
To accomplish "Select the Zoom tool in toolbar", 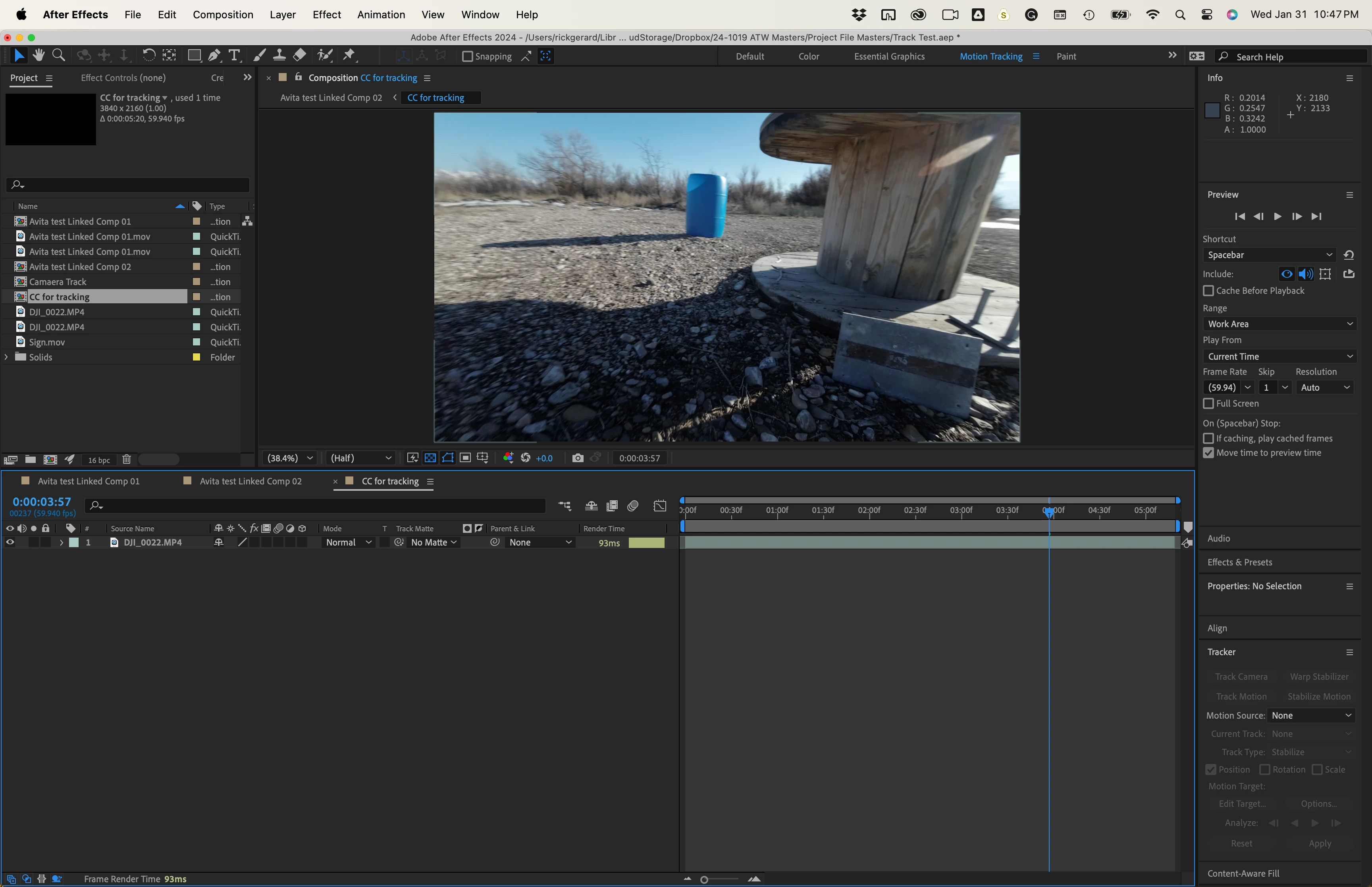I will point(58,55).
